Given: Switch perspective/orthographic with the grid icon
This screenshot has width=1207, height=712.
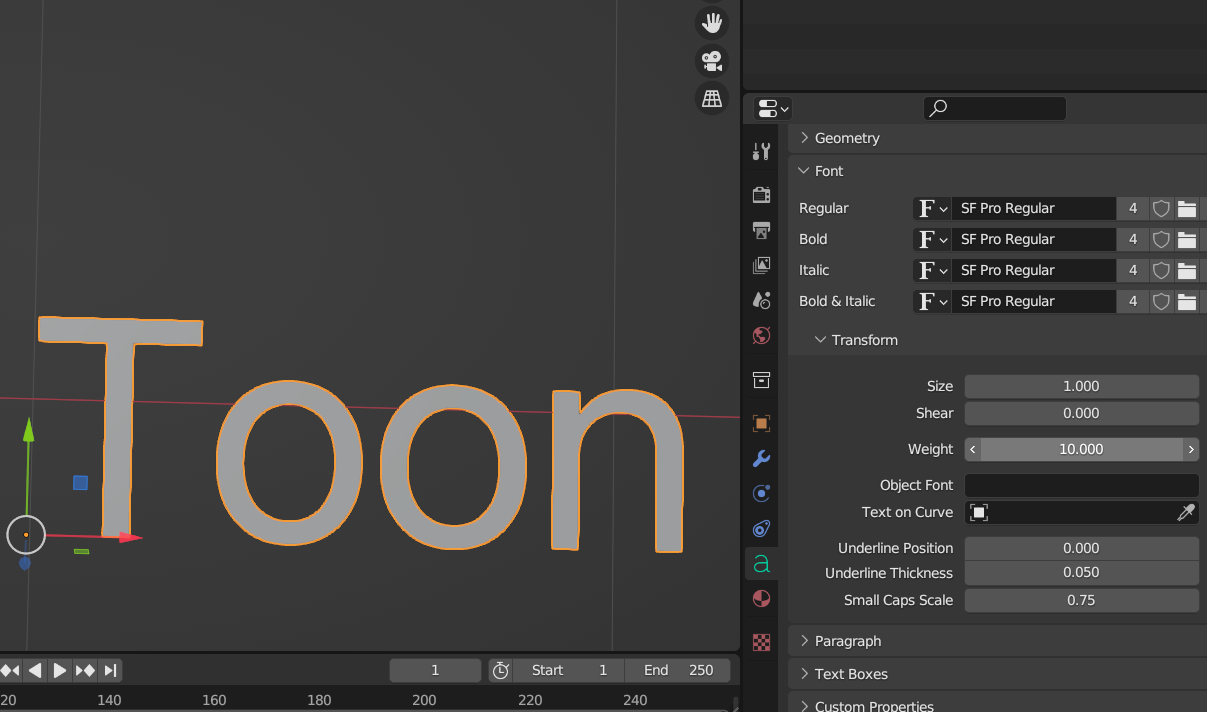Looking at the screenshot, I should 712,98.
